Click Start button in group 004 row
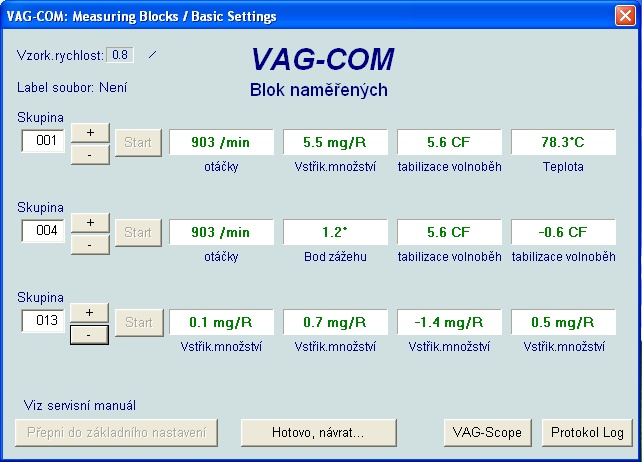 pyautogui.click(x=138, y=233)
